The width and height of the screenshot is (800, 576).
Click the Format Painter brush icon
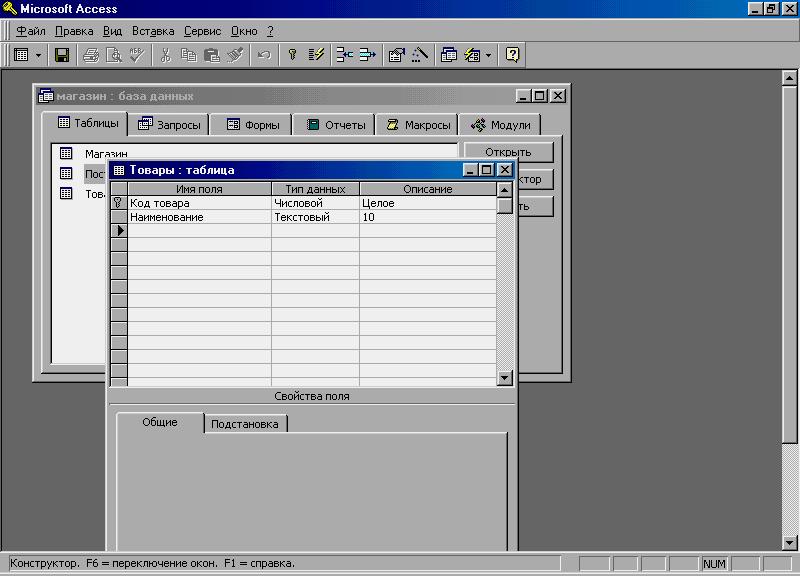(235, 55)
